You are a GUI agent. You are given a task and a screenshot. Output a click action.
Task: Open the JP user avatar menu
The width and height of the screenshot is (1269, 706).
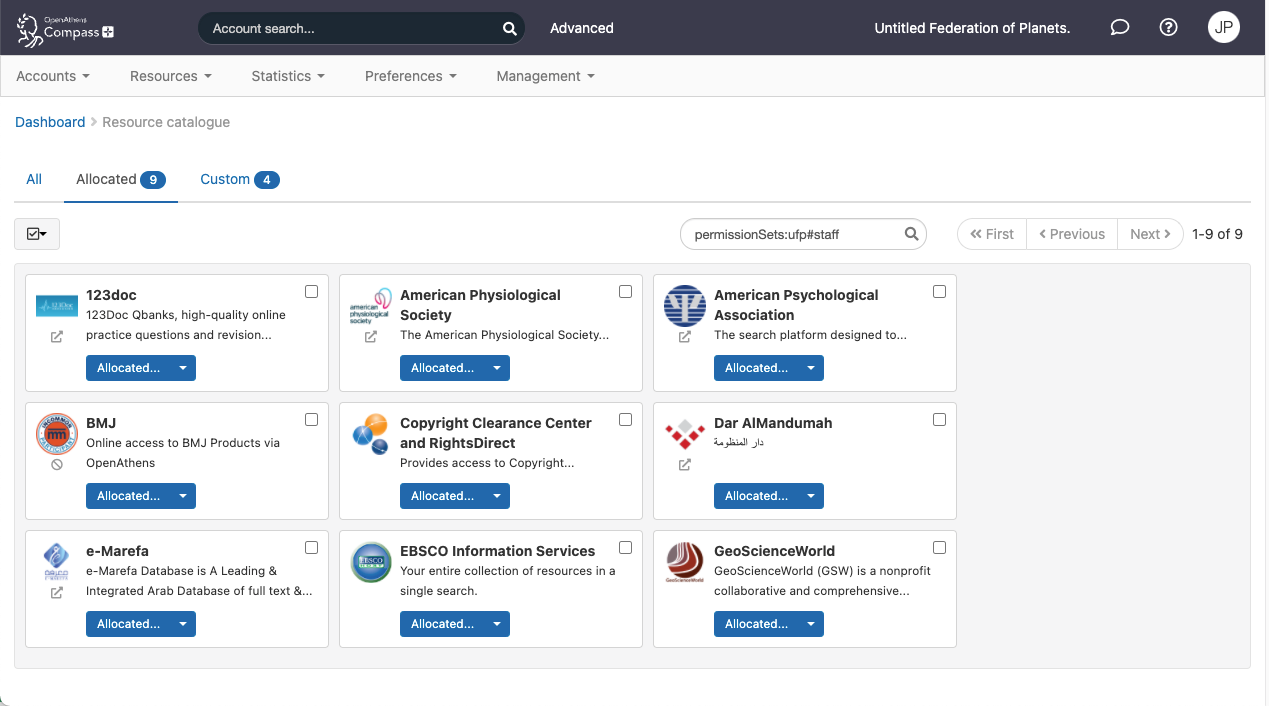(x=1223, y=28)
